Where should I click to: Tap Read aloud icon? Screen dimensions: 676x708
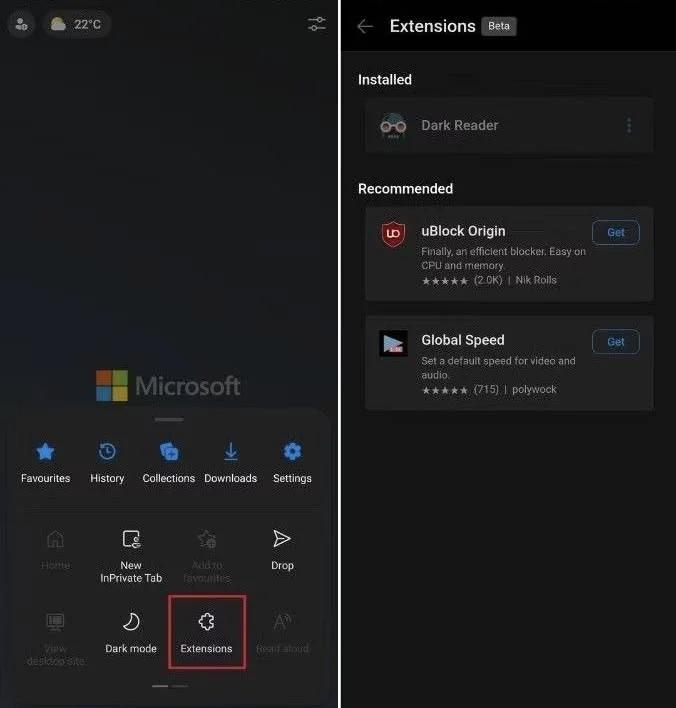pyautogui.click(x=282, y=622)
